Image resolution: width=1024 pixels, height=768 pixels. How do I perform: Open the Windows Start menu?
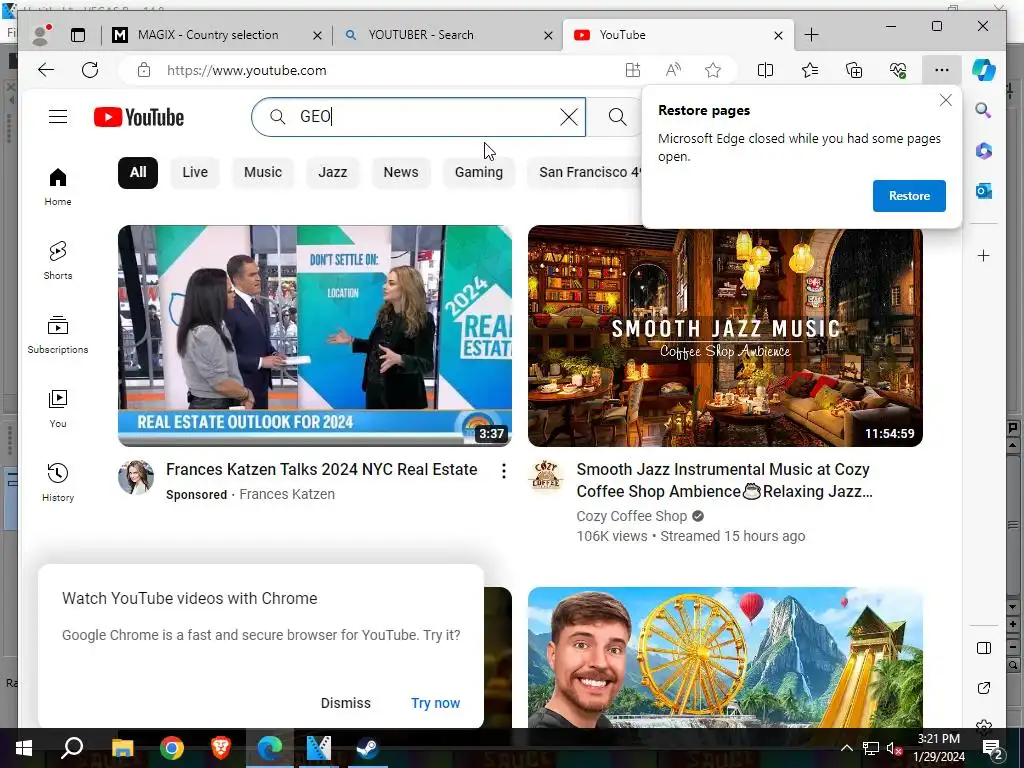pos(24,748)
